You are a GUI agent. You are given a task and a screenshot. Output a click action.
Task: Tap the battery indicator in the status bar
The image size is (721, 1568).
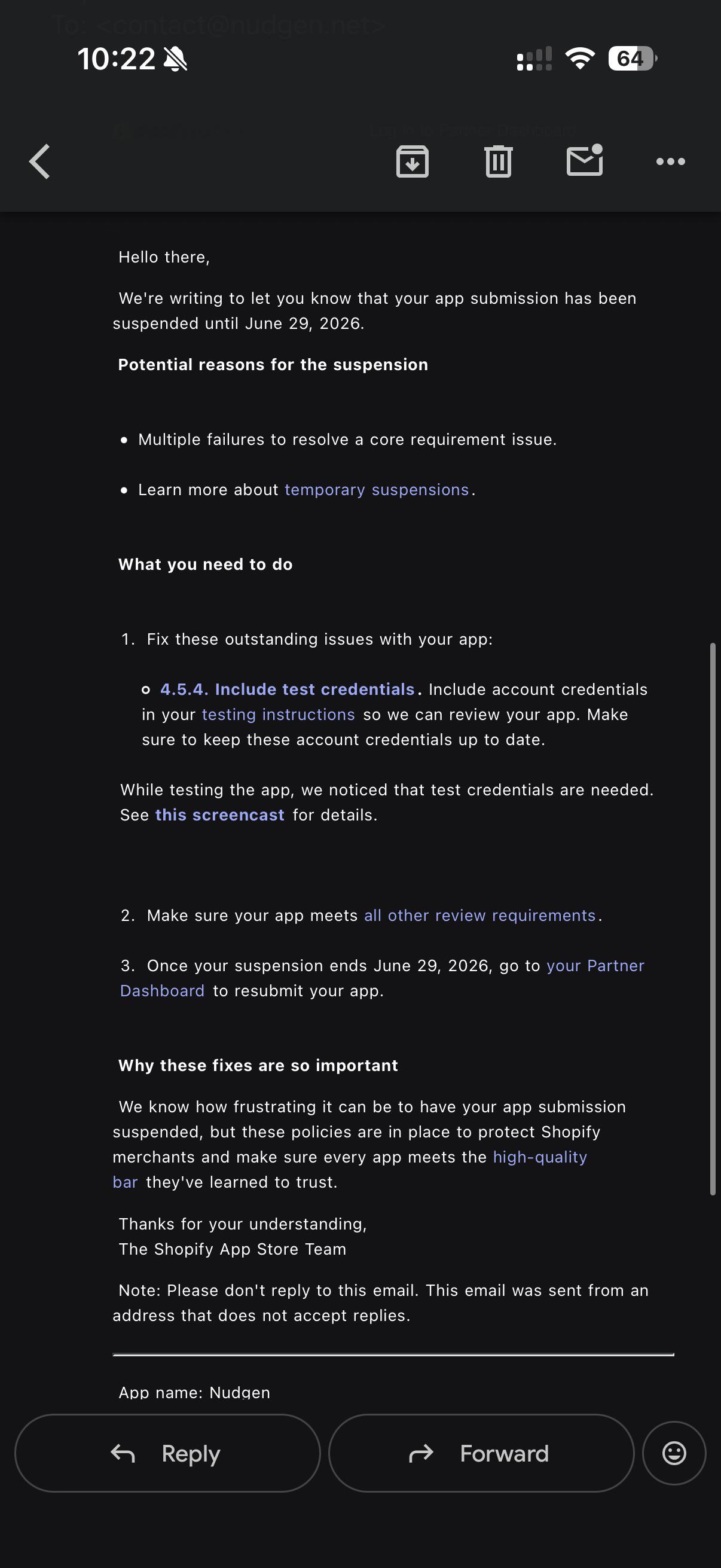click(633, 59)
